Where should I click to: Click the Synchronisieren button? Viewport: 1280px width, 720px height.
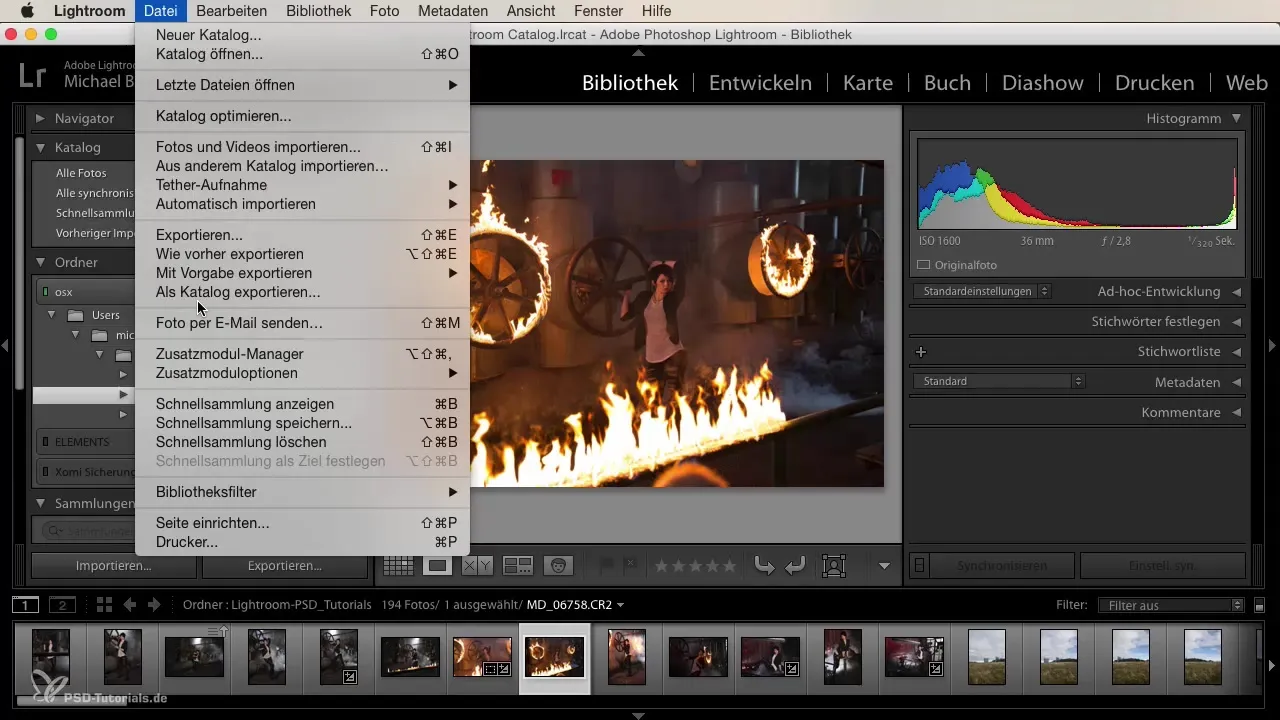click(x=1002, y=566)
